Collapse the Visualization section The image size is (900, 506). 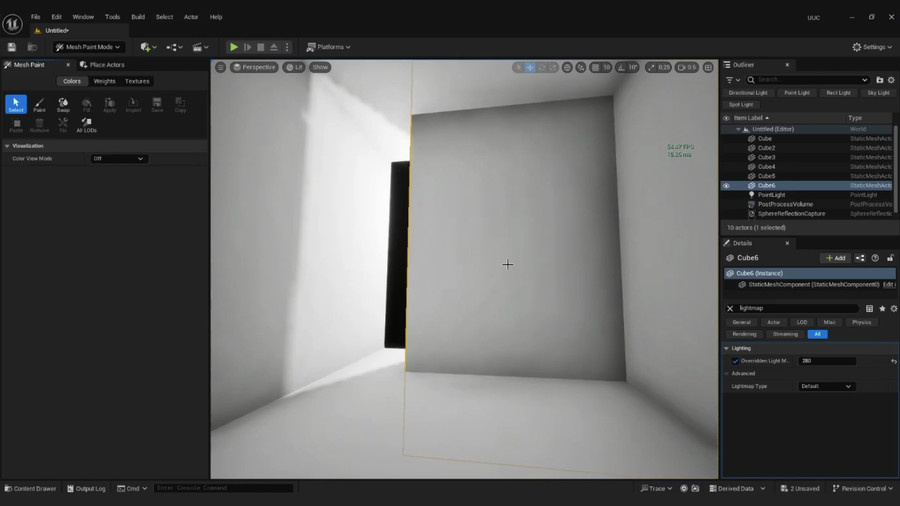click(x=7, y=146)
